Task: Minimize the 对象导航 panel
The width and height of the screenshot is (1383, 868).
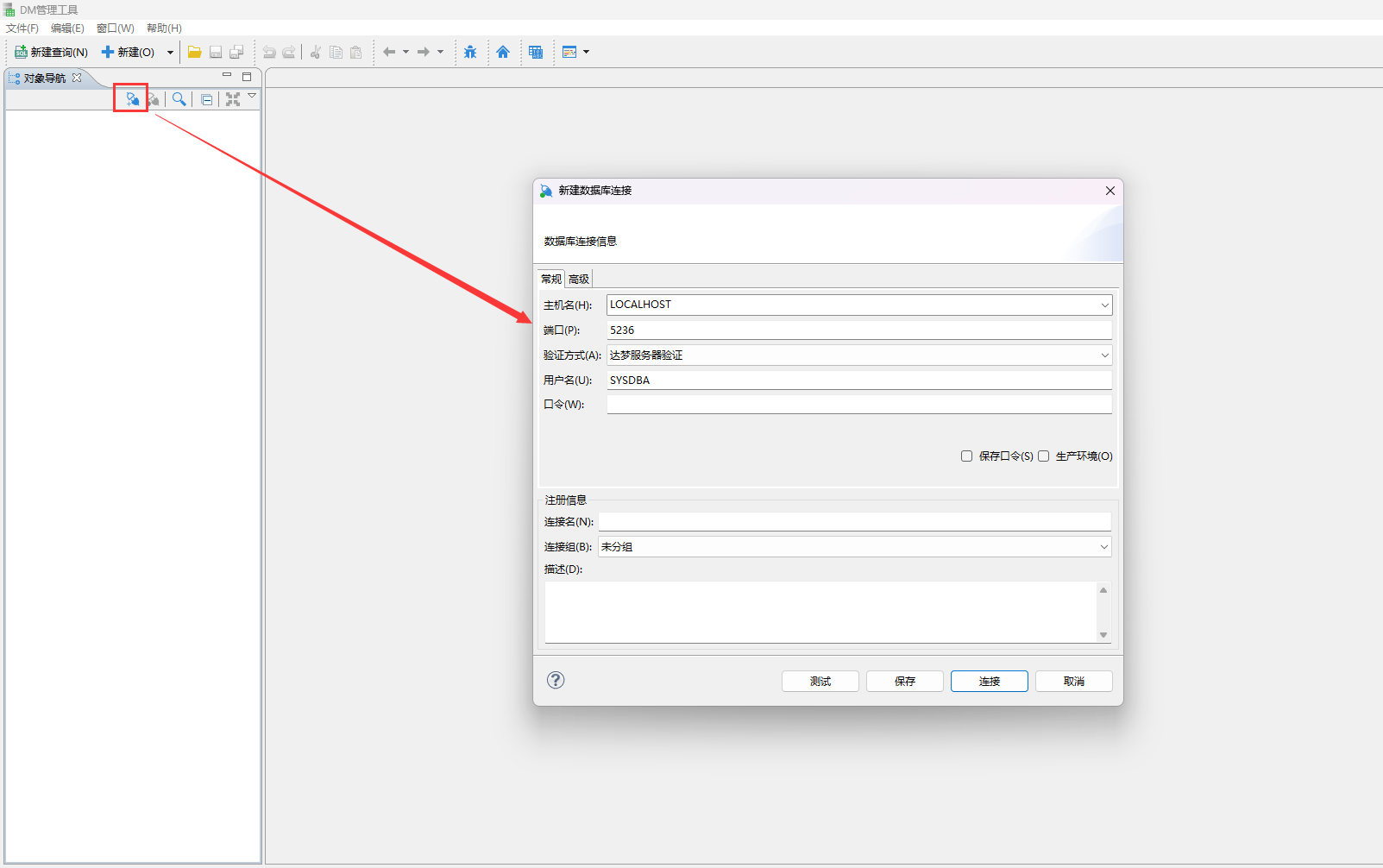Action: (x=227, y=76)
